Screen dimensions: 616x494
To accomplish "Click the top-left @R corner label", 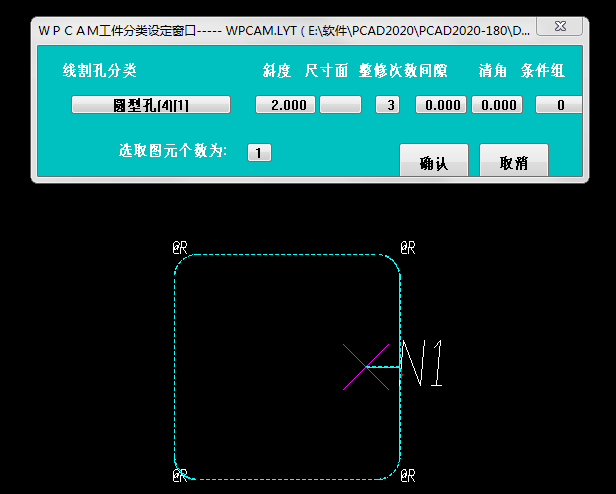I will point(180,248).
